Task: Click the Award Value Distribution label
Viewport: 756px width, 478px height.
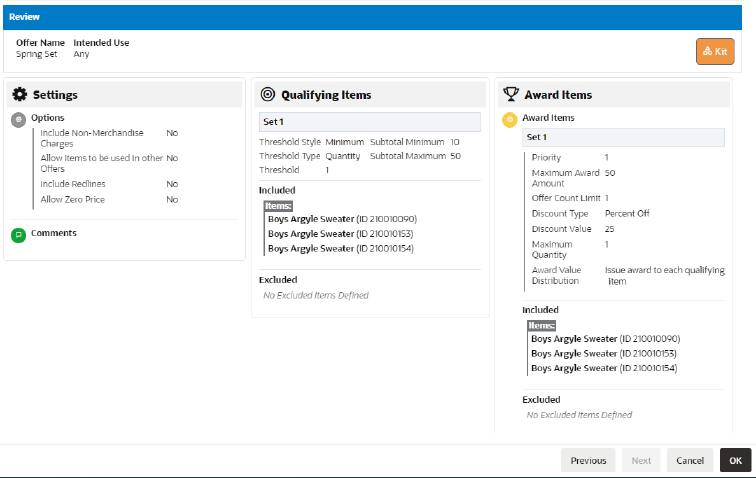Action: click(556, 275)
